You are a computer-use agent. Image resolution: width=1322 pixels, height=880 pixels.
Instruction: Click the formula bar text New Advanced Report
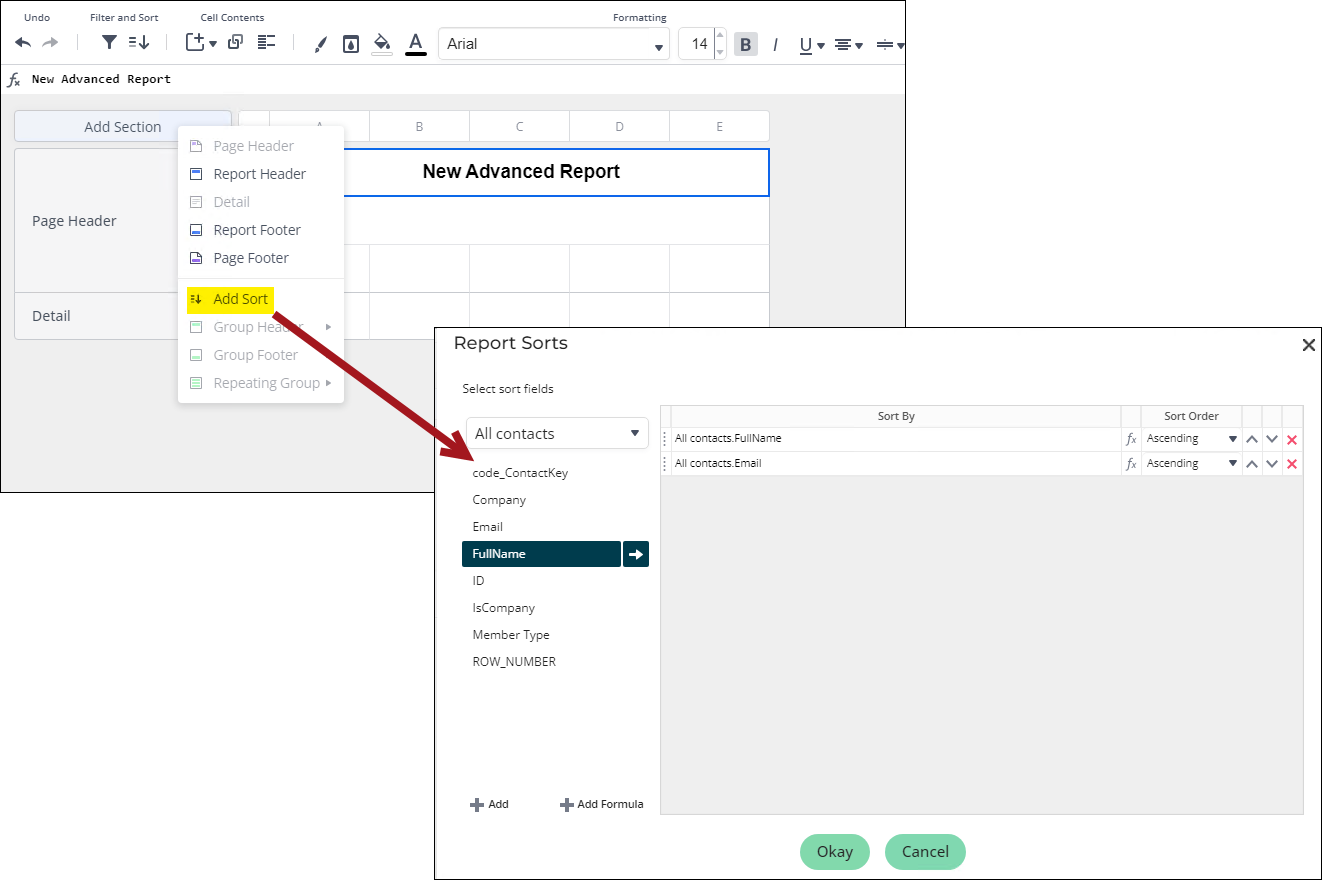pos(101,79)
